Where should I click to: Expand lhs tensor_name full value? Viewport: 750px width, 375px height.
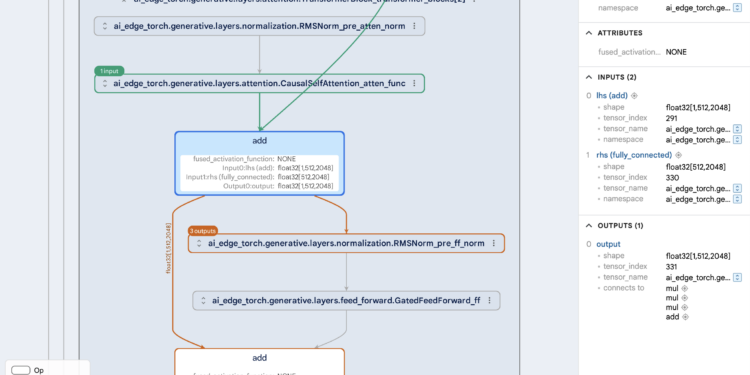[x=737, y=129]
